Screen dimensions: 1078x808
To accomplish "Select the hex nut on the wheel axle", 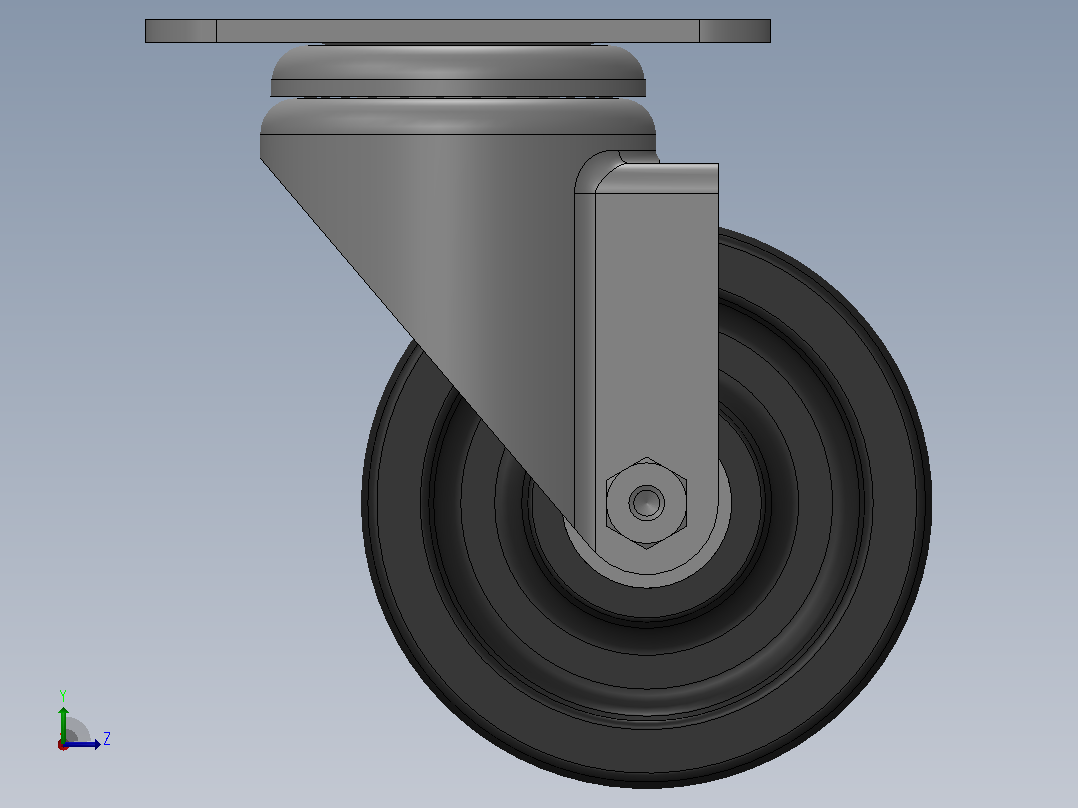I will (x=646, y=503).
